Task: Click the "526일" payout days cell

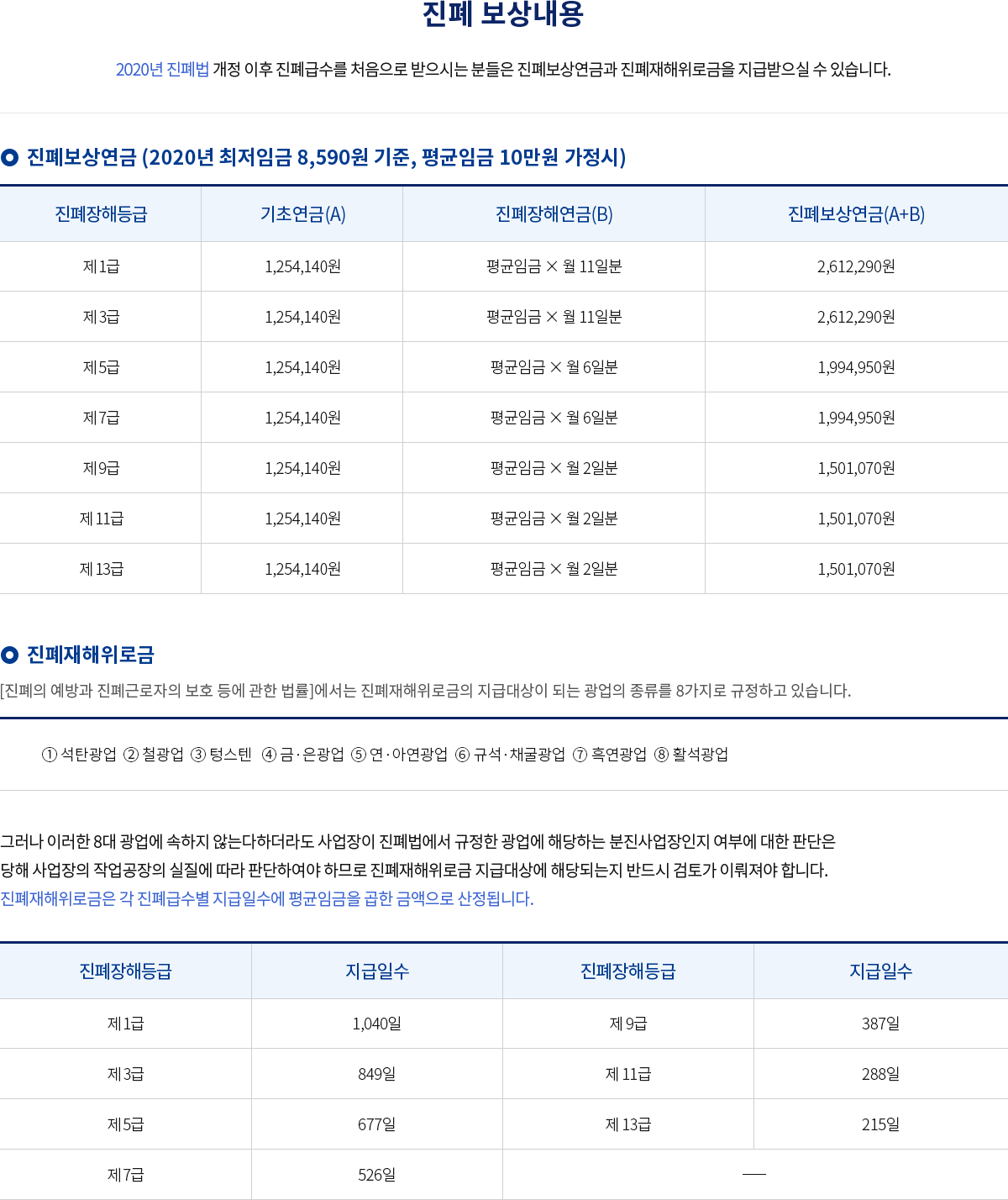Action: (x=377, y=1175)
